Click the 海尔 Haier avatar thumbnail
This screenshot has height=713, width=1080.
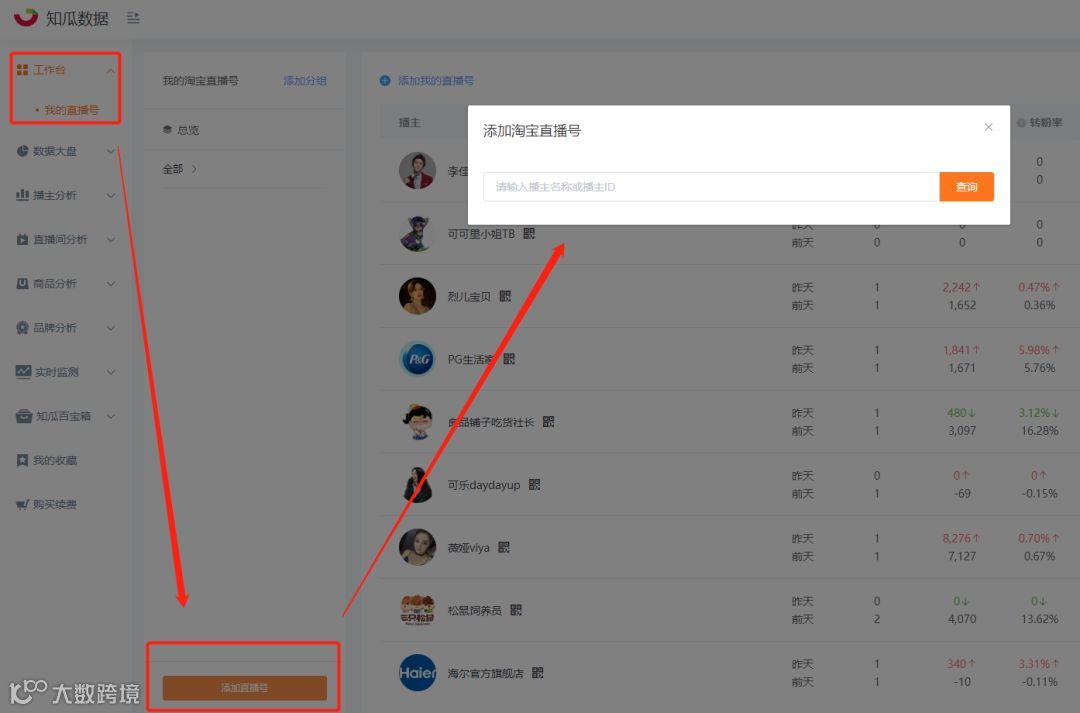click(x=417, y=672)
